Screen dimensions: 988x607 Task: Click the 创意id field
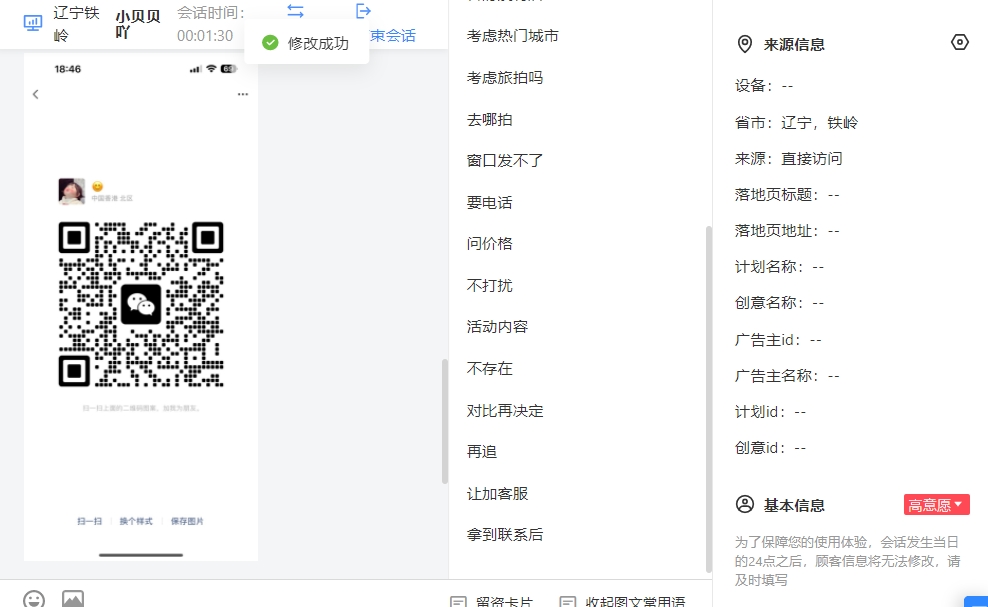pos(771,448)
